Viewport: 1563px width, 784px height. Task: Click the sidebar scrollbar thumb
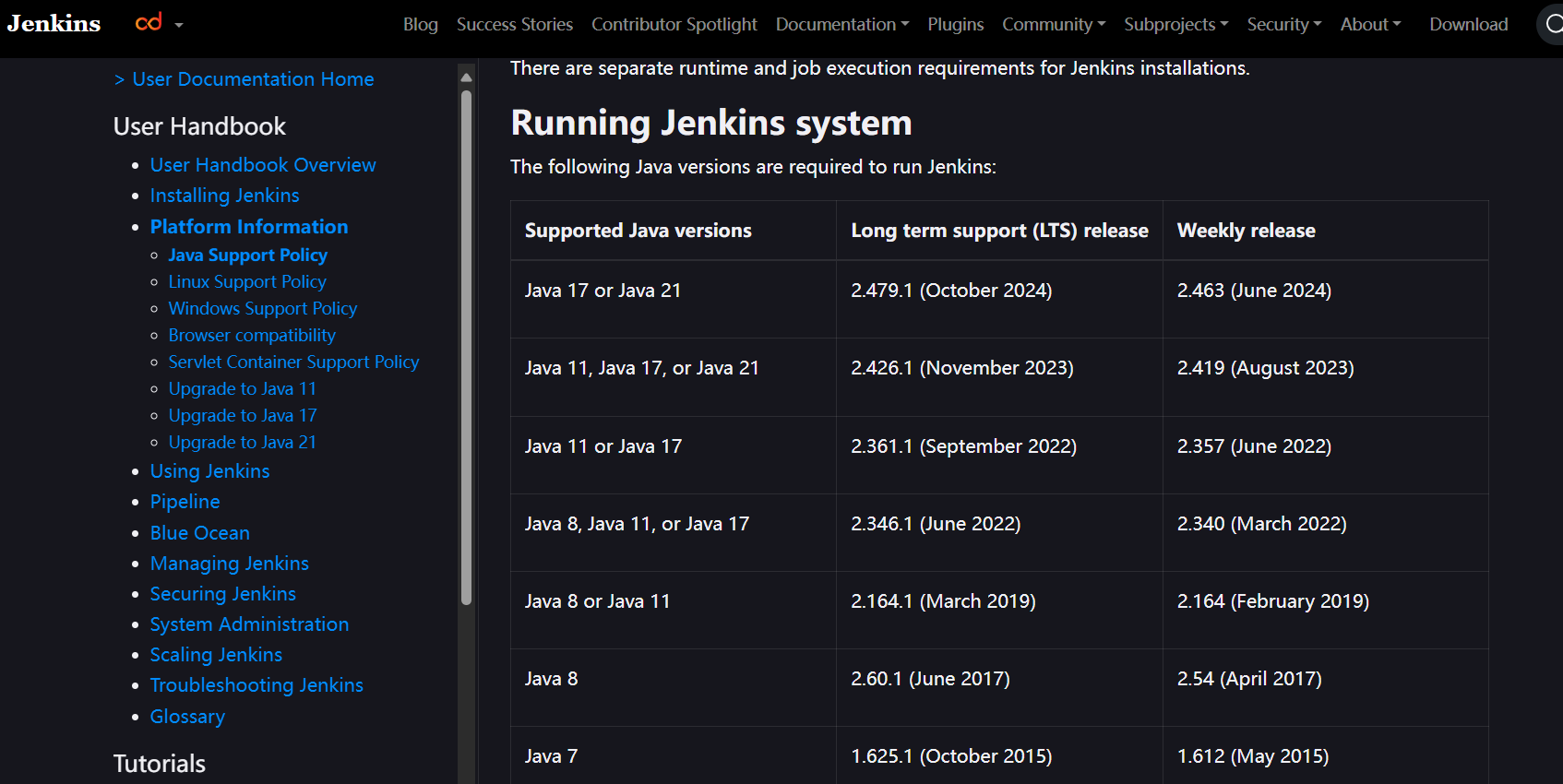point(466,347)
